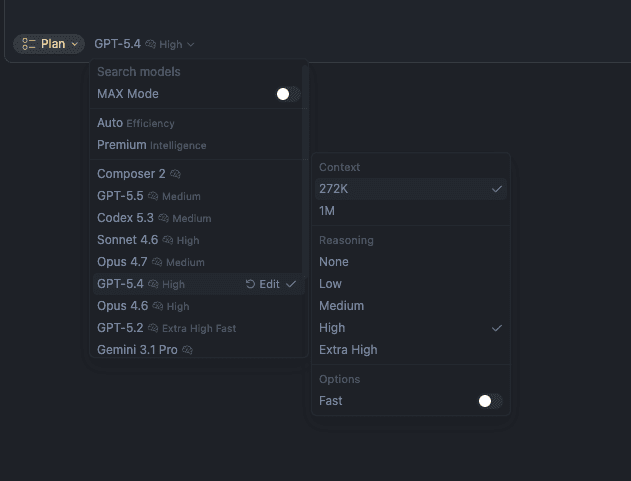Open the GPT-5.4 High model dropdown
Image resolution: width=631 pixels, height=481 pixels.
point(144,44)
